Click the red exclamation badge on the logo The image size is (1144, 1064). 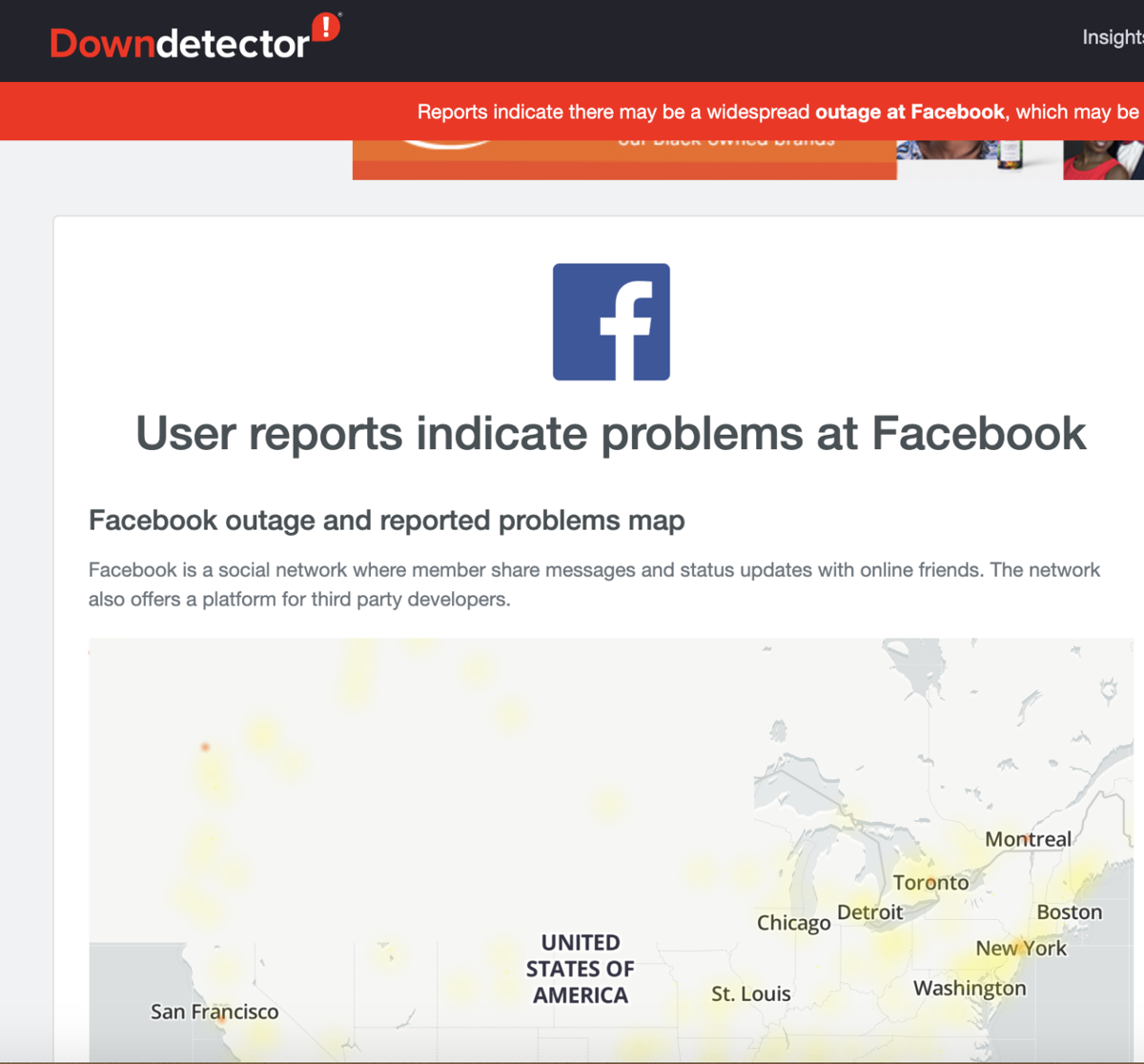click(x=326, y=27)
